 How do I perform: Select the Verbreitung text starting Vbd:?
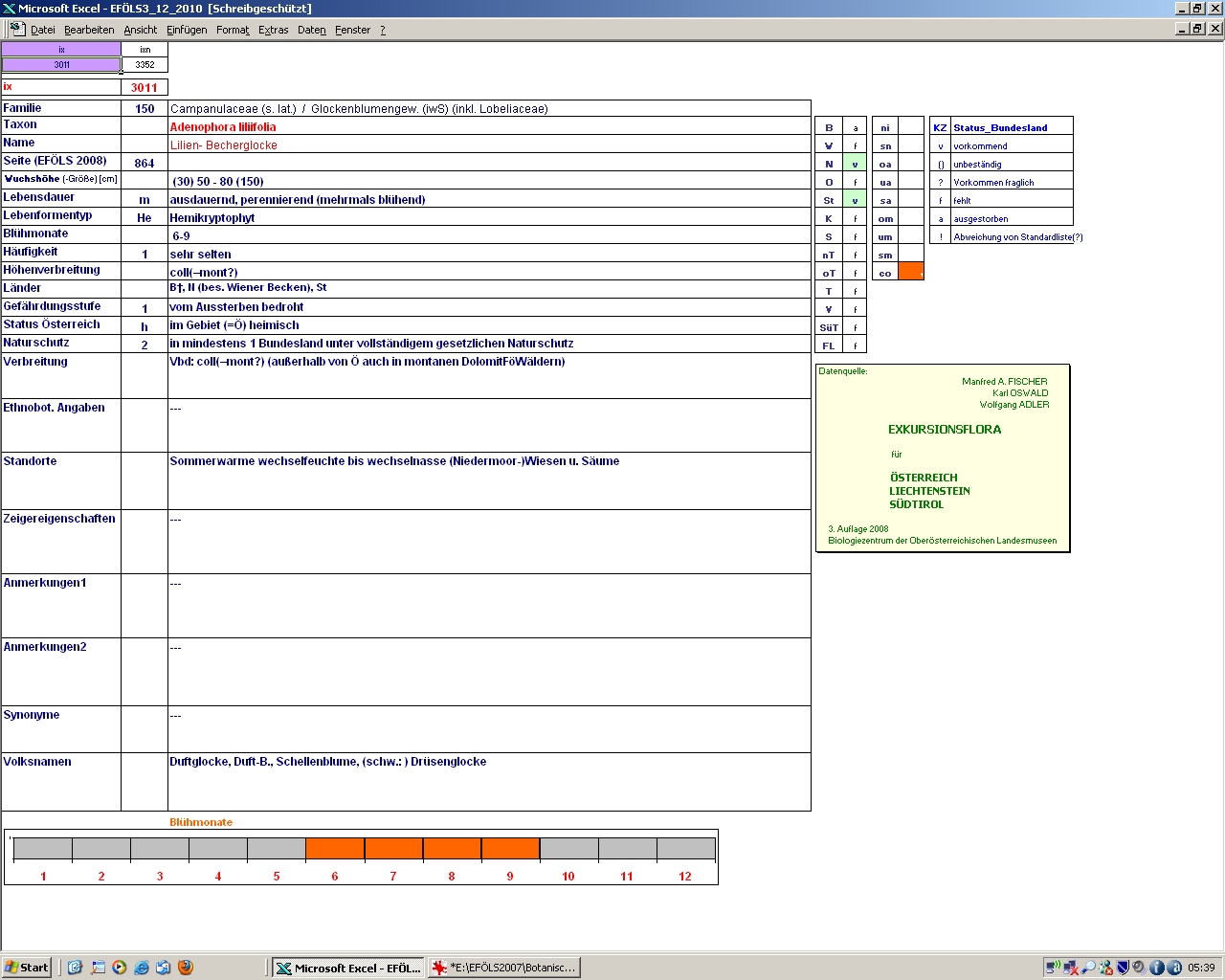pyautogui.click(x=367, y=362)
